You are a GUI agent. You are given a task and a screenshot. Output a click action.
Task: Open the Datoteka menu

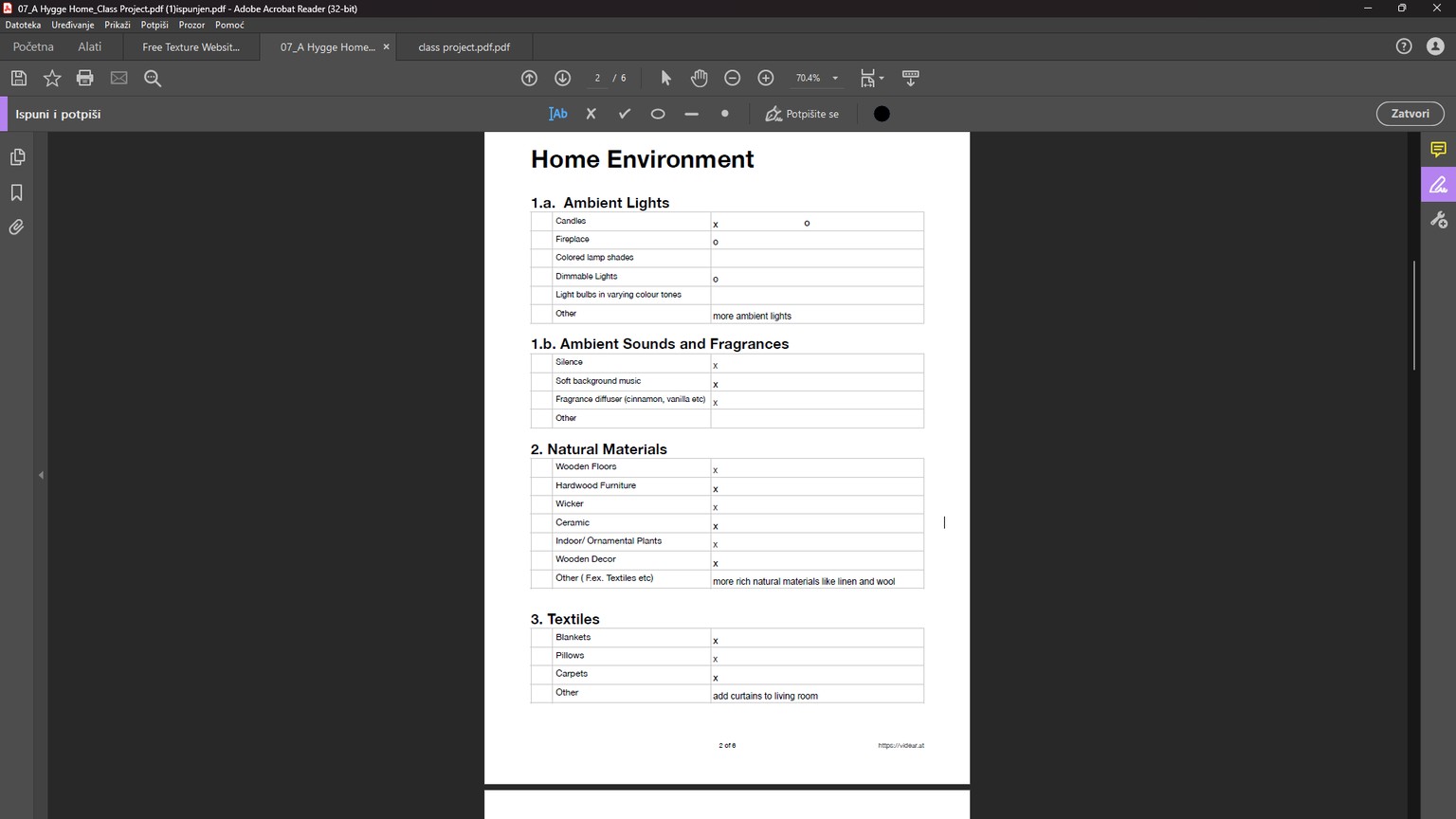click(23, 25)
